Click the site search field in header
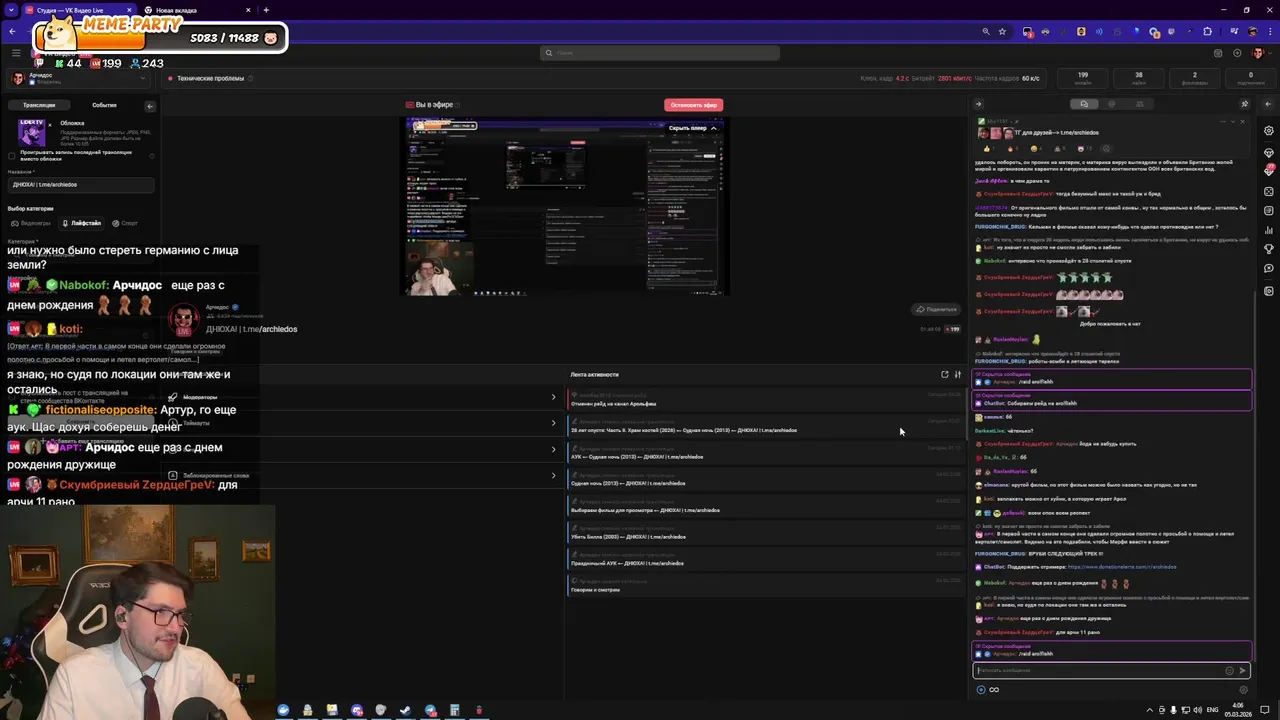This screenshot has height=720, width=1280. tap(660, 53)
